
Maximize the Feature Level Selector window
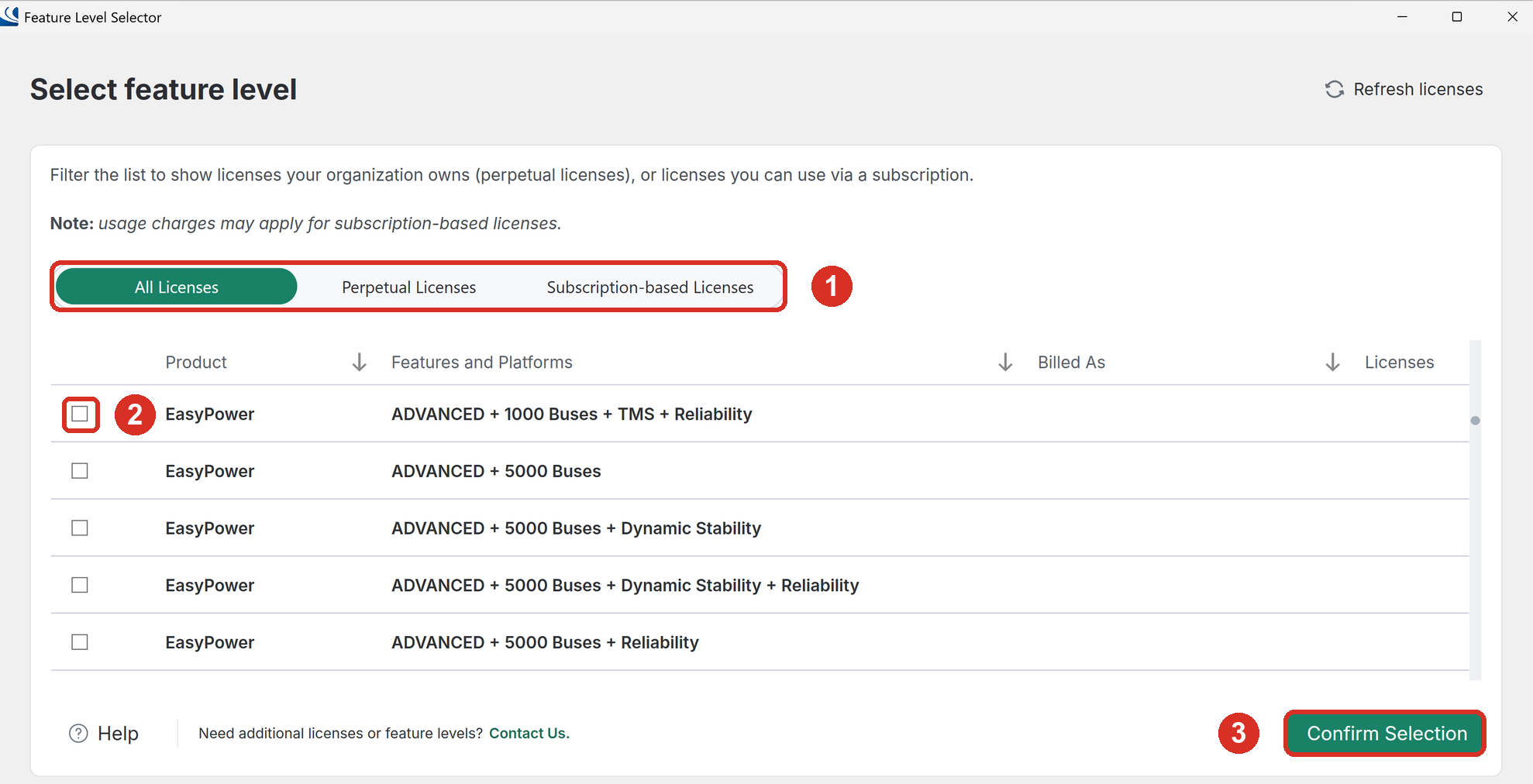coord(1457,16)
